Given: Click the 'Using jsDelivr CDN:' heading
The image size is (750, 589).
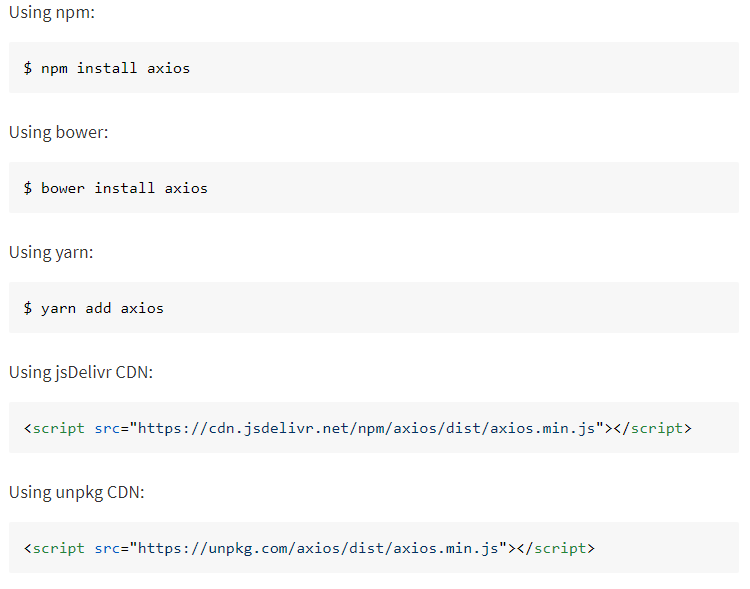Looking at the screenshot, I should [x=81, y=372].
